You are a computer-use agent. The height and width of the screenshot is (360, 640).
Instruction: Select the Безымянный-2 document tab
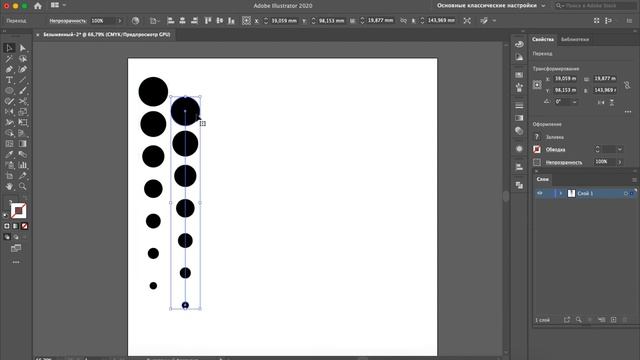point(107,35)
